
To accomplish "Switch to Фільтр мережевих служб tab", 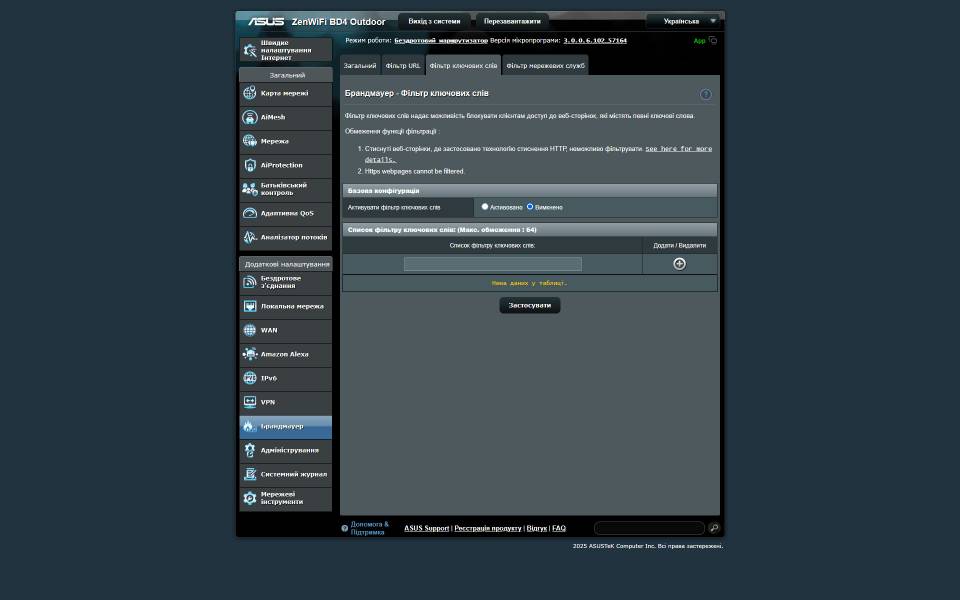I will point(545,66).
